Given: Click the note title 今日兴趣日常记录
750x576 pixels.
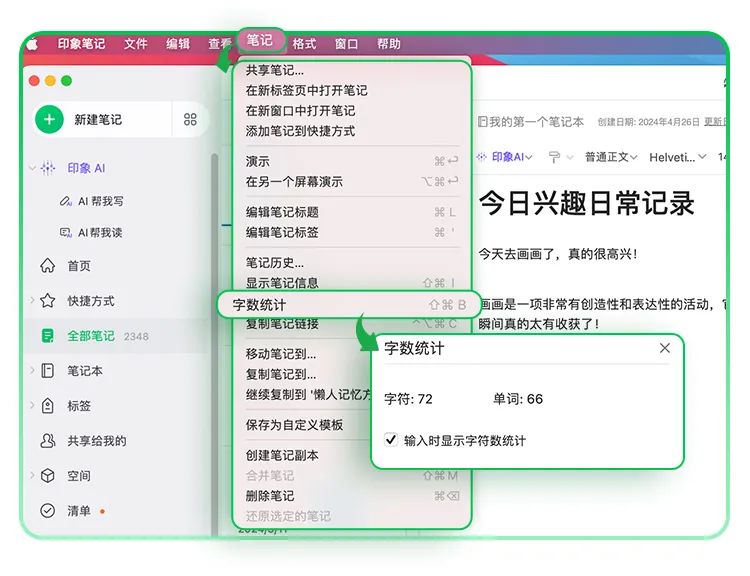Looking at the screenshot, I should click(x=586, y=203).
